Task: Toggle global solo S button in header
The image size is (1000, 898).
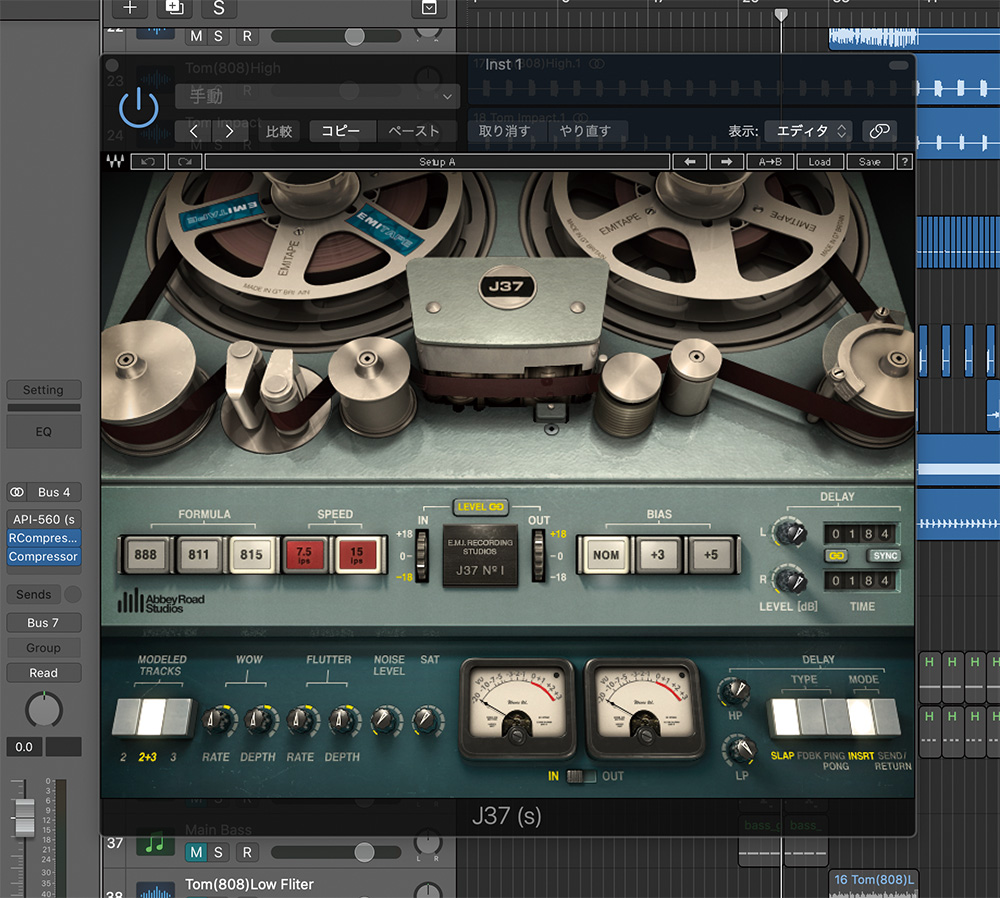Action: (x=219, y=8)
